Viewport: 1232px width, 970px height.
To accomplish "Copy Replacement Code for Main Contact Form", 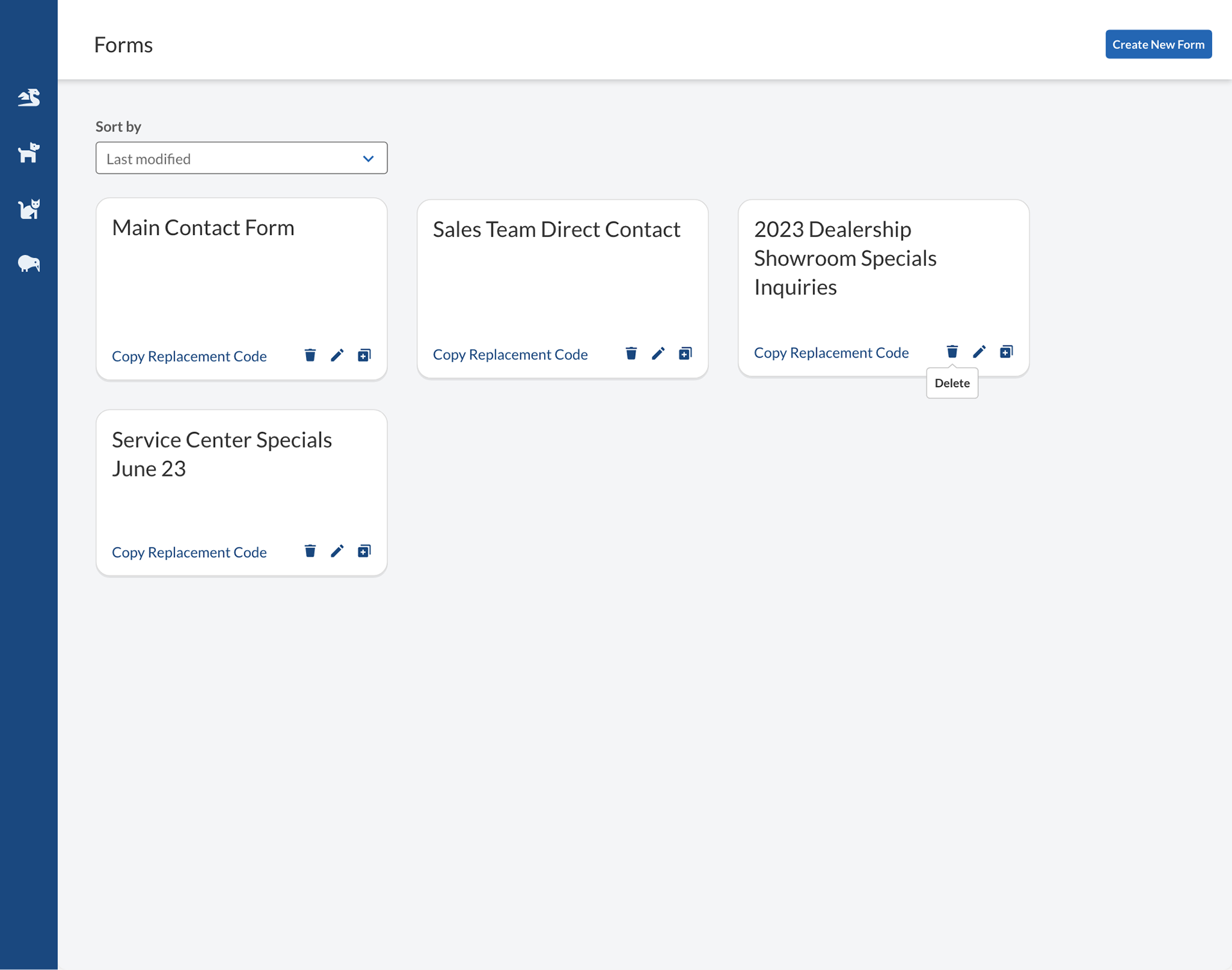I will click(x=189, y=356).
